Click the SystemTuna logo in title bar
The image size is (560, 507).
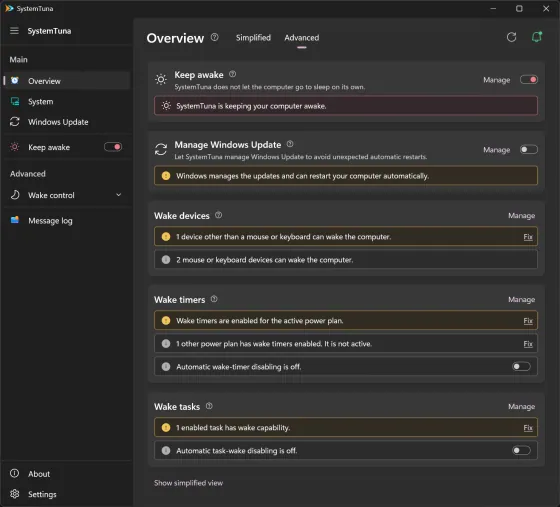pos(9,8)
